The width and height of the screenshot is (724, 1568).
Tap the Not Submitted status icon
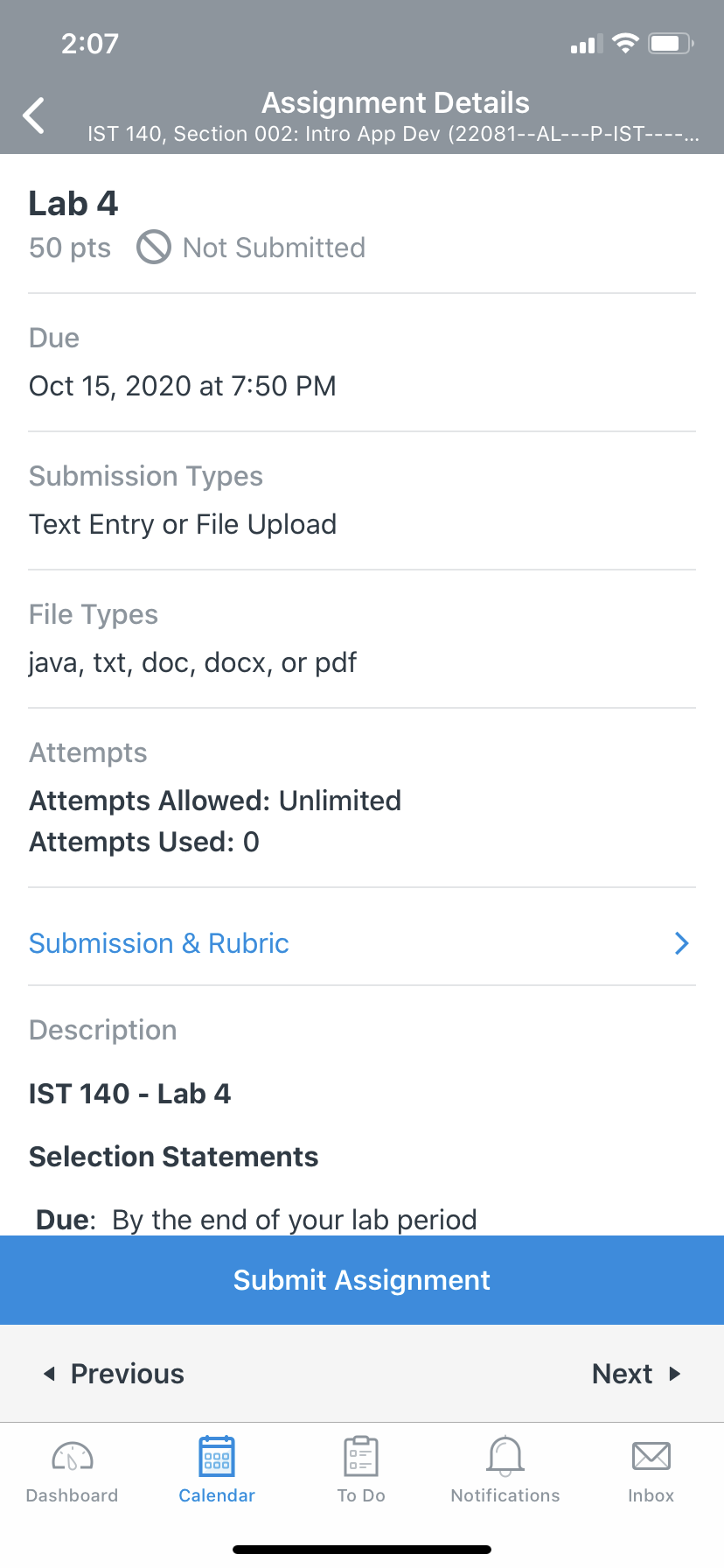click(153, 247)
